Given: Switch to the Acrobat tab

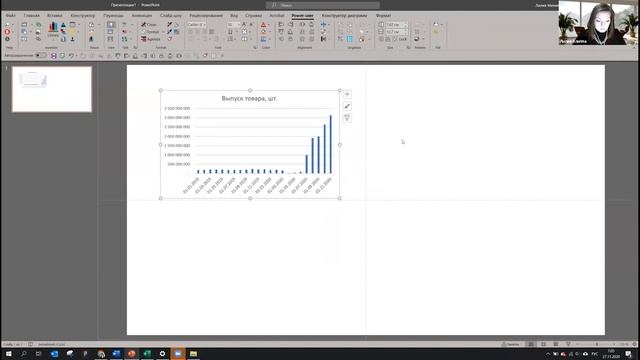Looking at the screenshot, I should coord(277,16).
